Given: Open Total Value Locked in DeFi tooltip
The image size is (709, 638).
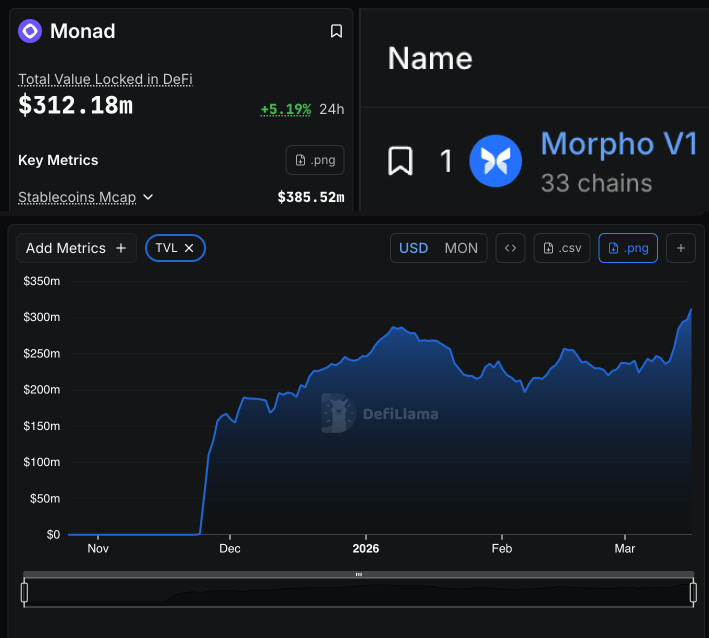Looking at the screenshot, I should click(105, 79).
